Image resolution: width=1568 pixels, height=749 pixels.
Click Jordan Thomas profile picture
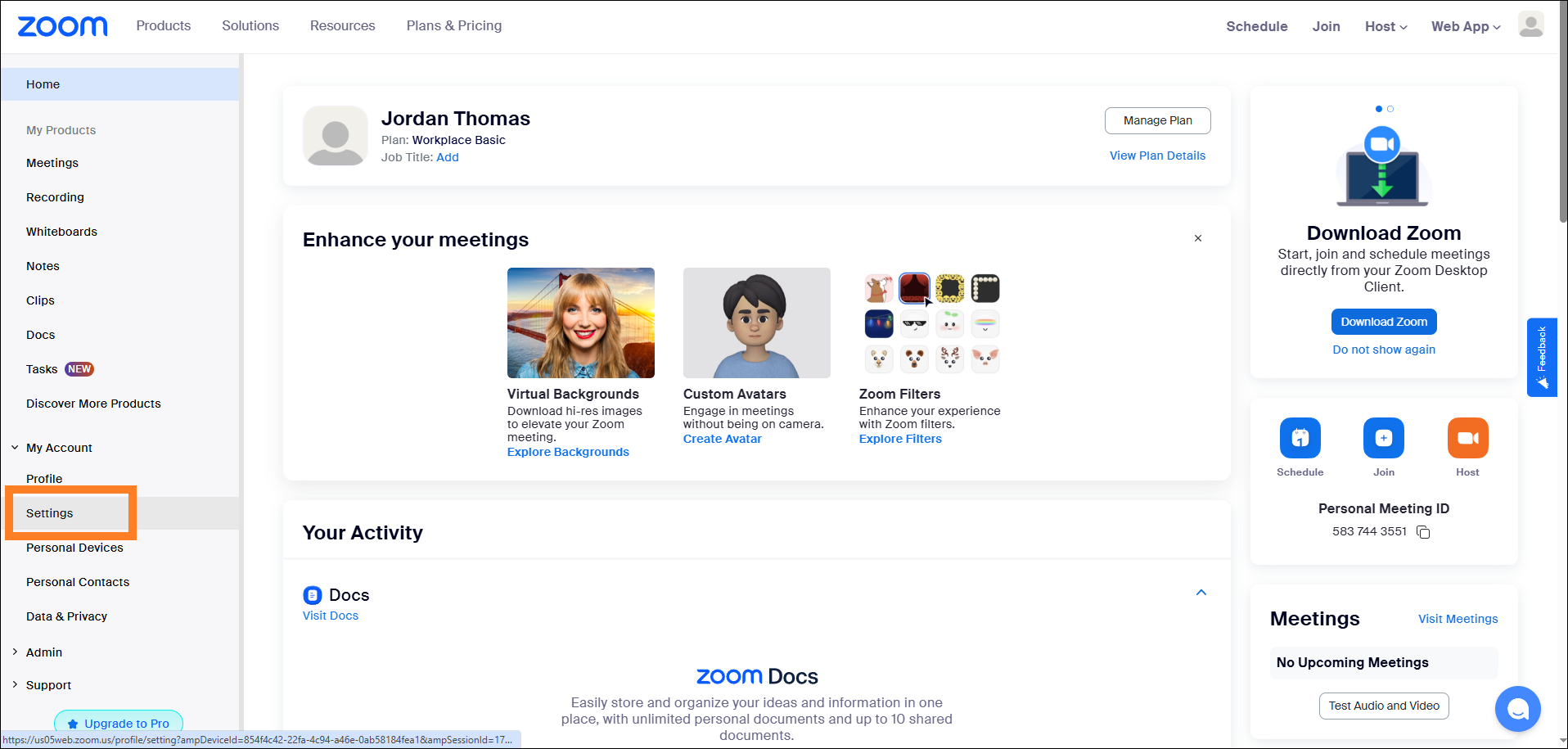click(335, 136)
